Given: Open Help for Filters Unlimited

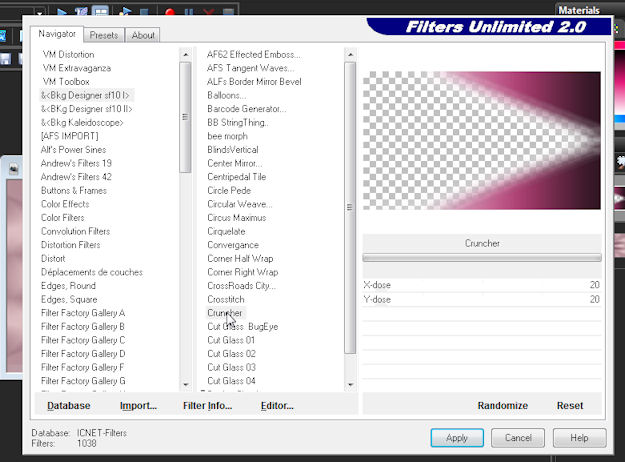Looking at the screenshot, I should [x=579, y=438].
